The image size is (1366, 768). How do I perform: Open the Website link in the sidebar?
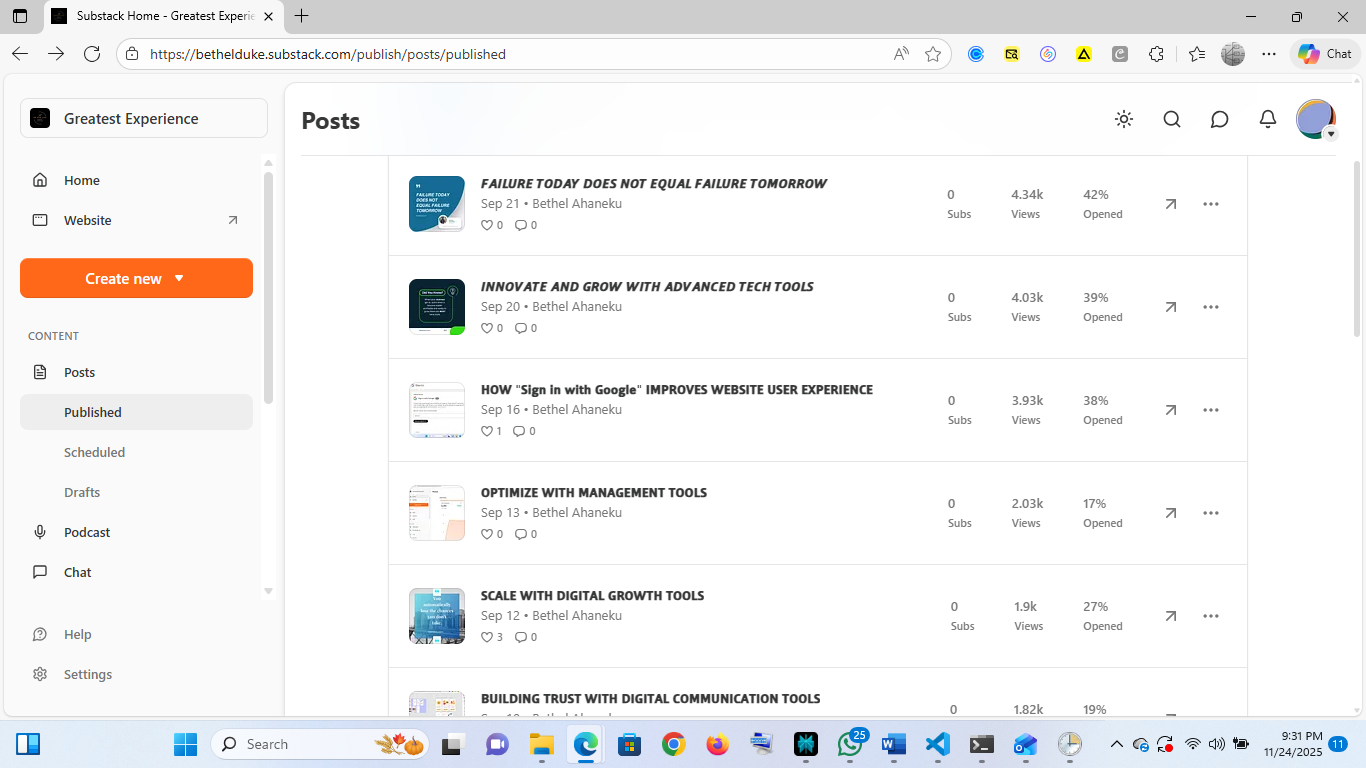coord(85,220)
